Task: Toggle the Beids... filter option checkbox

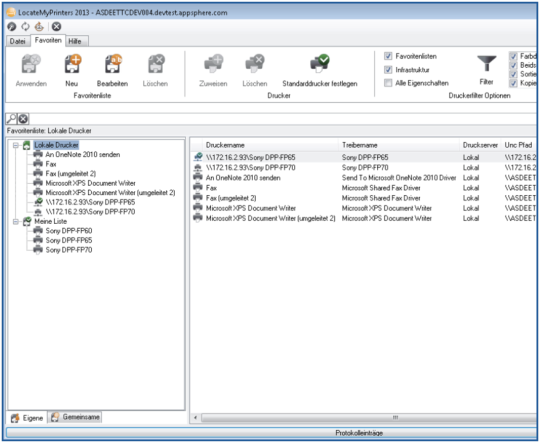Action: 513,65
